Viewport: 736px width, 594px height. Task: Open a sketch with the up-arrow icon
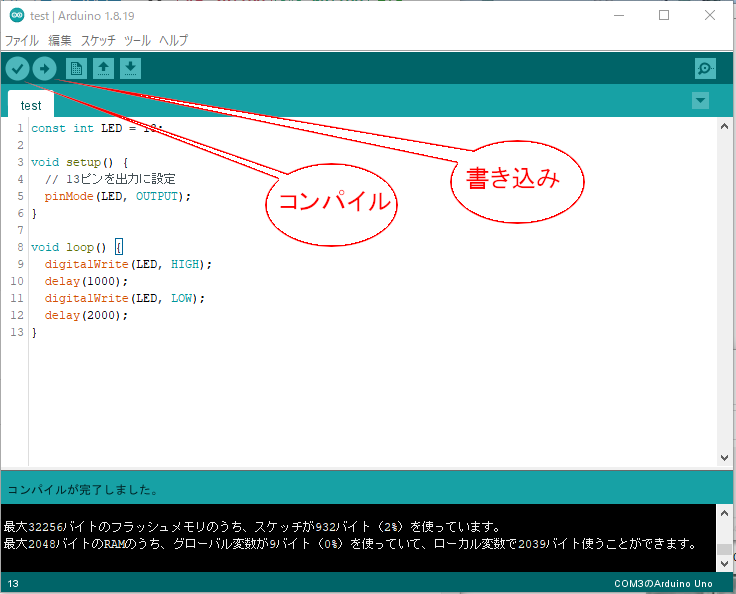coord(103,68)
